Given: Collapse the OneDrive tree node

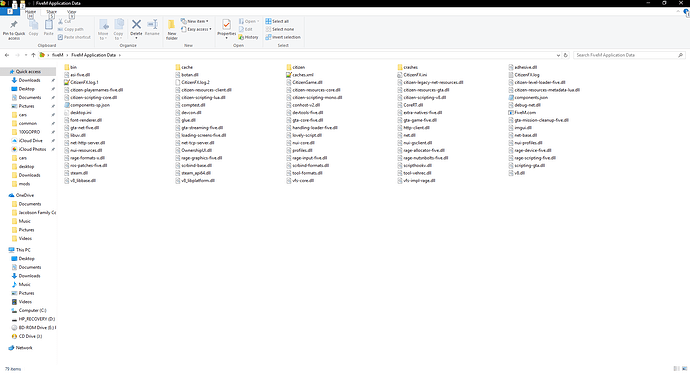Looking at the screenshot, I should pyautogui.click(x=4, y=195).
